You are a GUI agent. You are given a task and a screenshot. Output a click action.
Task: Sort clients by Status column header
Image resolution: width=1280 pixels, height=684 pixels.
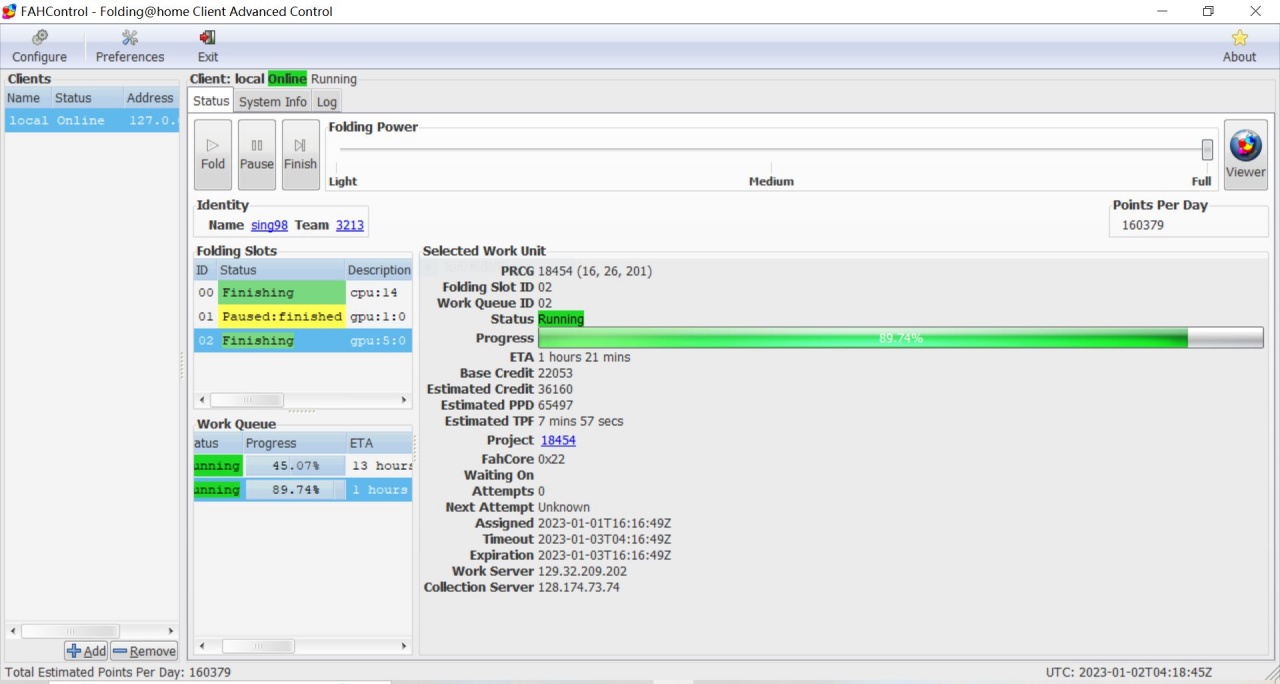(87, 98)
